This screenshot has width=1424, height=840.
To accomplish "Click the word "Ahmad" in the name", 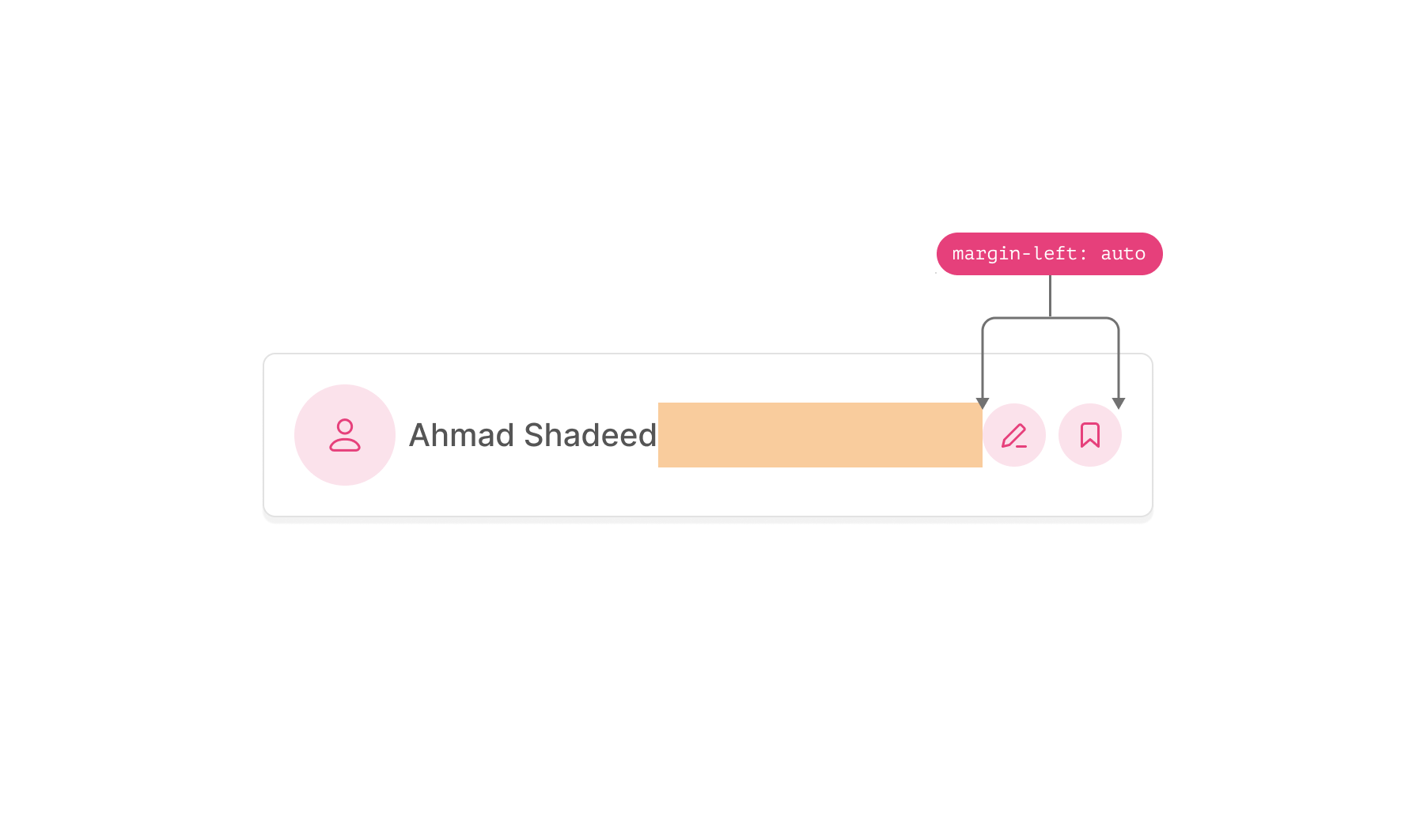I will [461, 435].
